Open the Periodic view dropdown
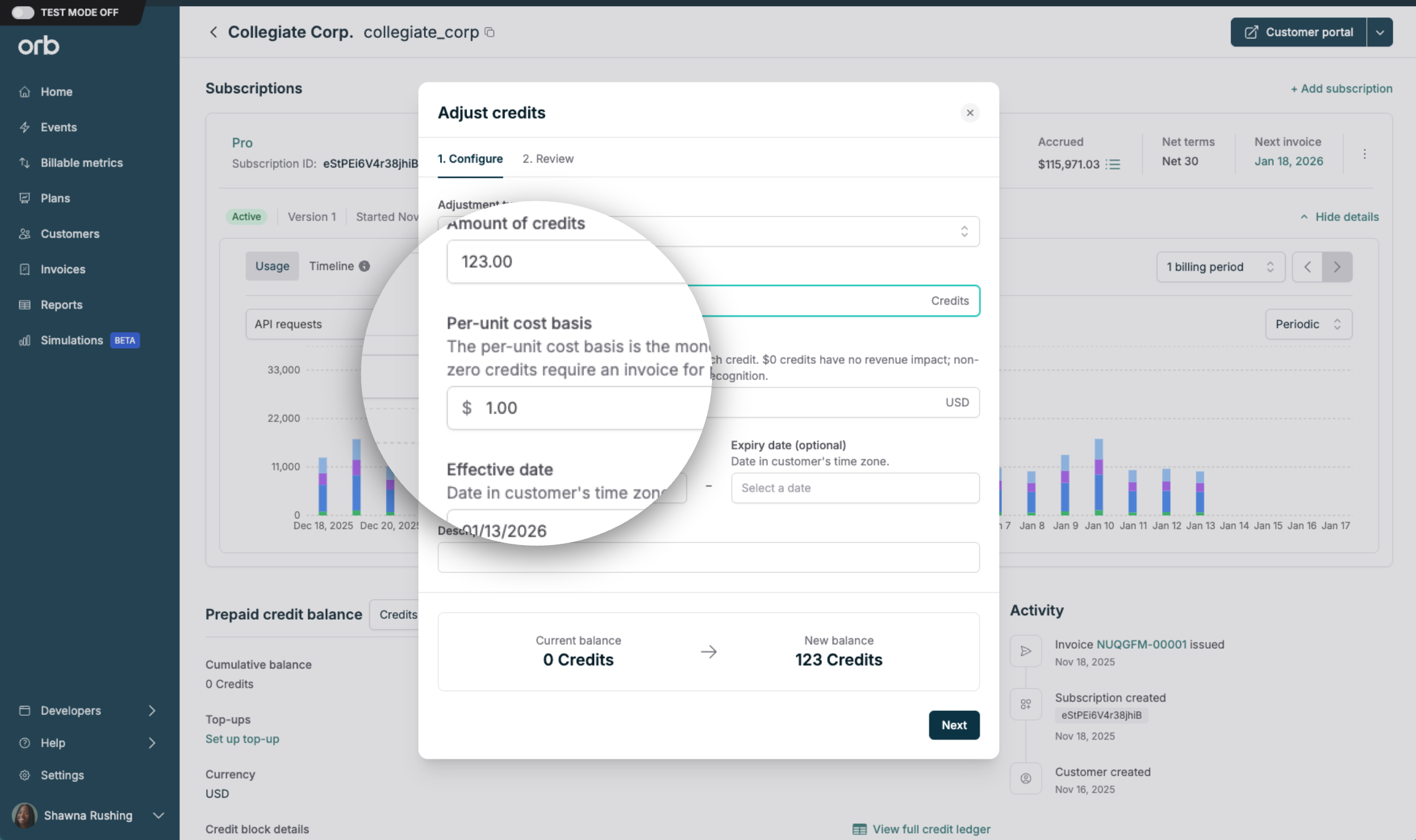Screen dimensions: 1416x840 pos(1308,324)
